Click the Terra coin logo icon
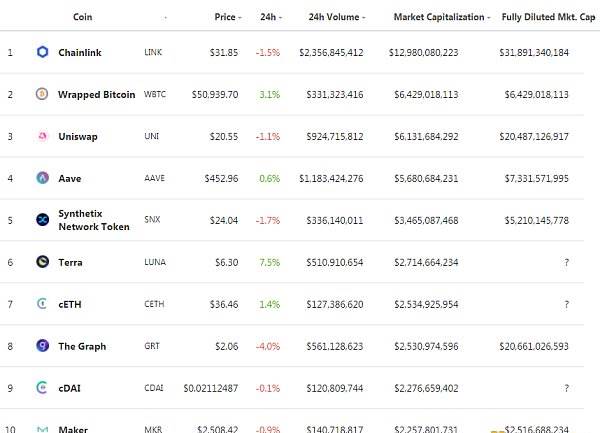The width and height of the screenshot is (600, 433). [x=42, y=262]
